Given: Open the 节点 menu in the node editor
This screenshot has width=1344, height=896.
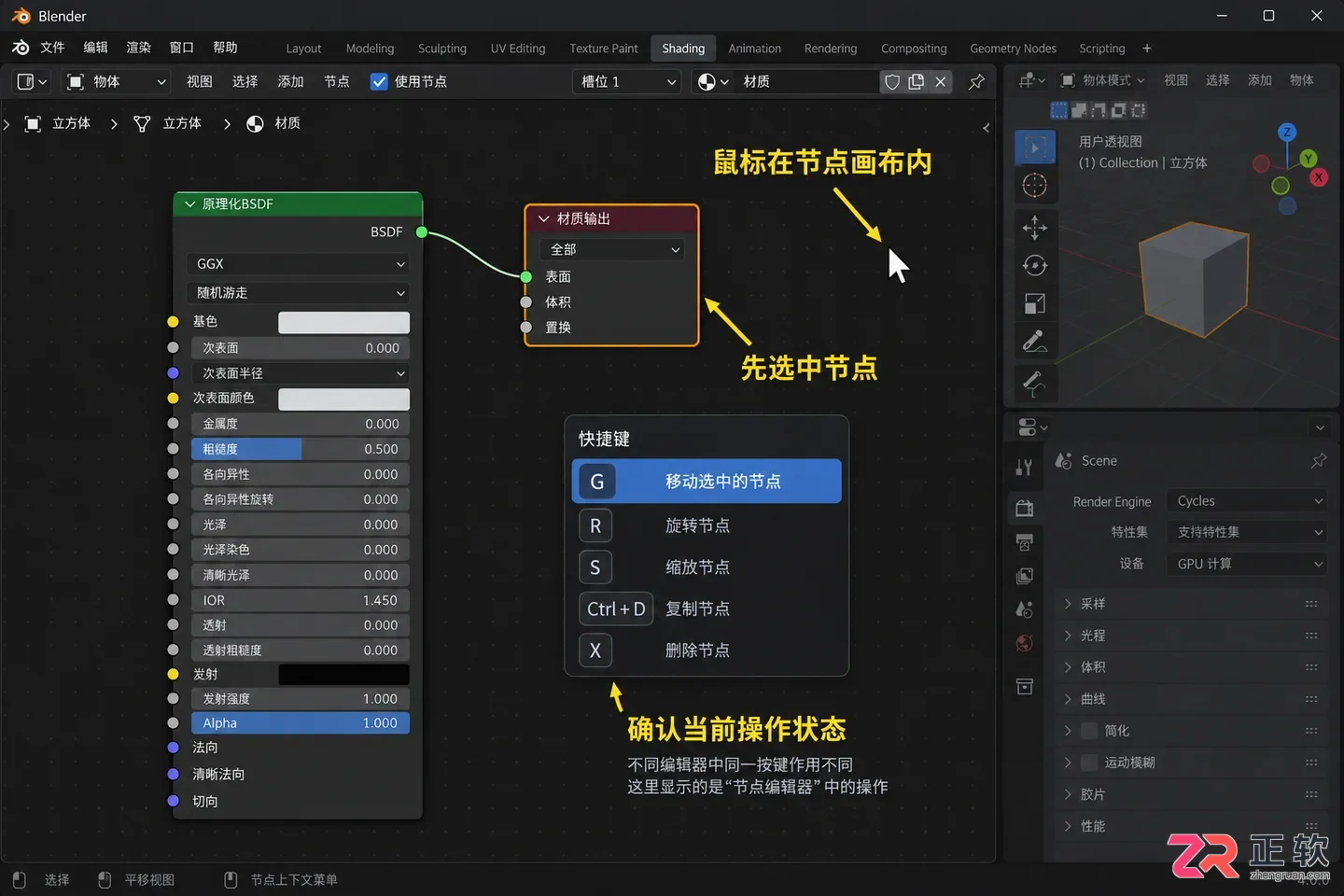Looking at the screenshot, I should point(337,82).
